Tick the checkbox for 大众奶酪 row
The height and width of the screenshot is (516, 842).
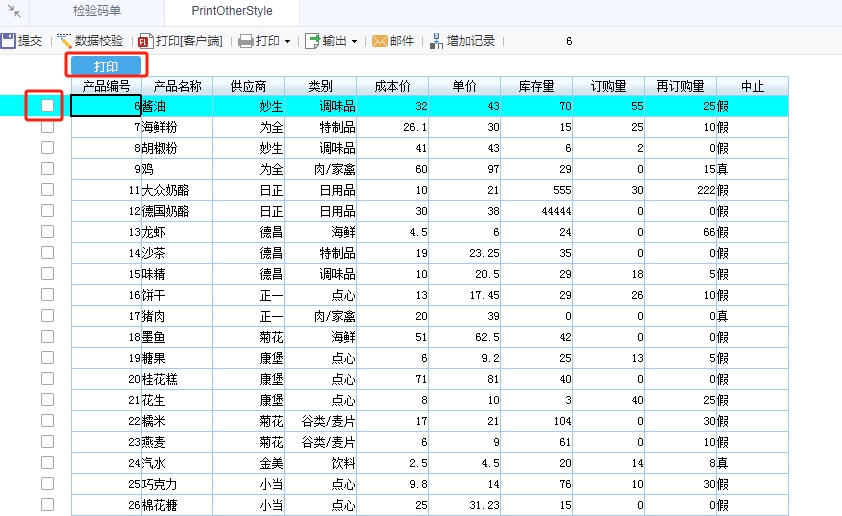pyautogui.click(x=47, y=190)
